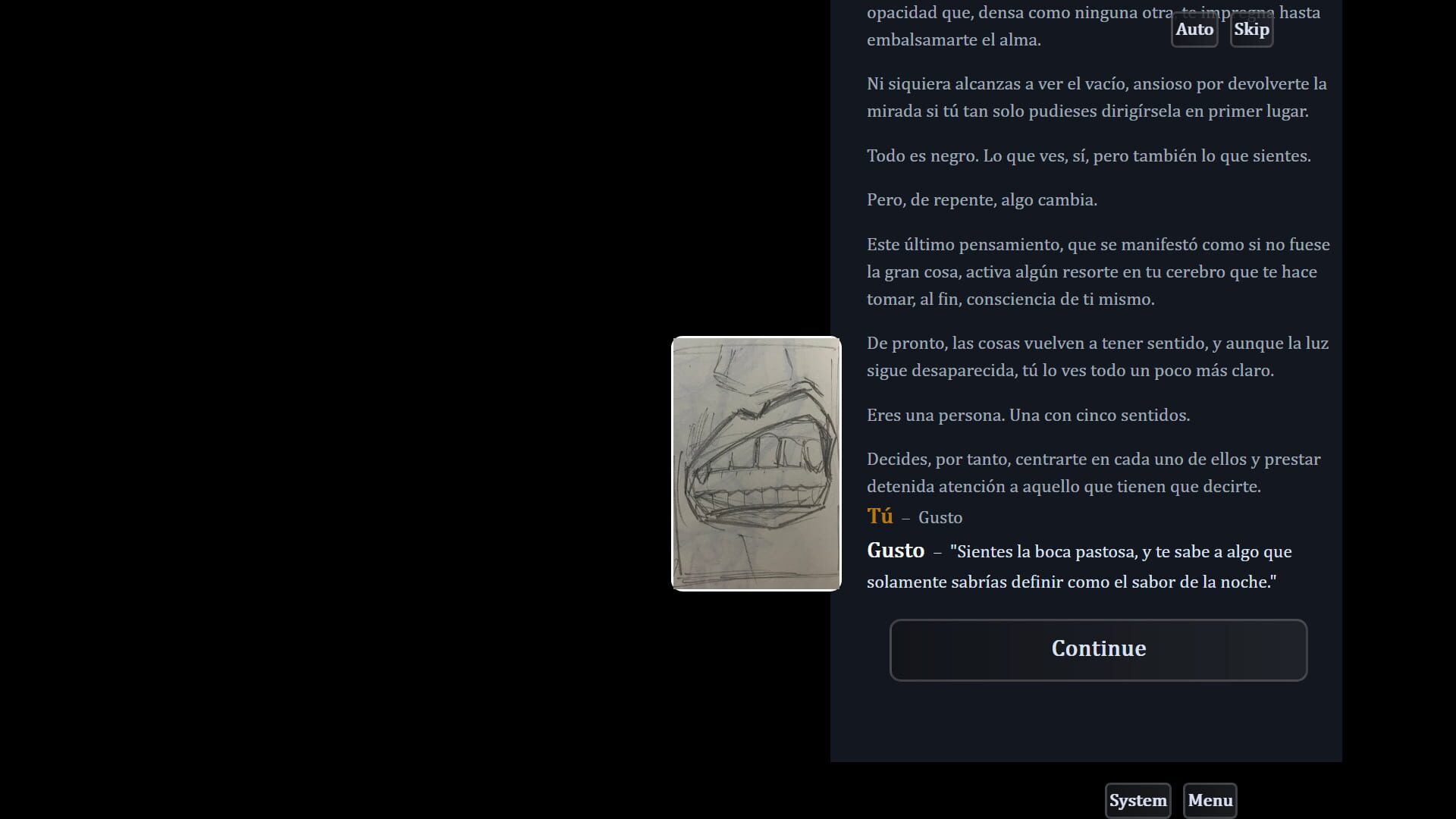Click "Eres una persona" sentence
The width and height of the screenshot is (1456, 819).
pyautogui.click(x=1028, y=416)
